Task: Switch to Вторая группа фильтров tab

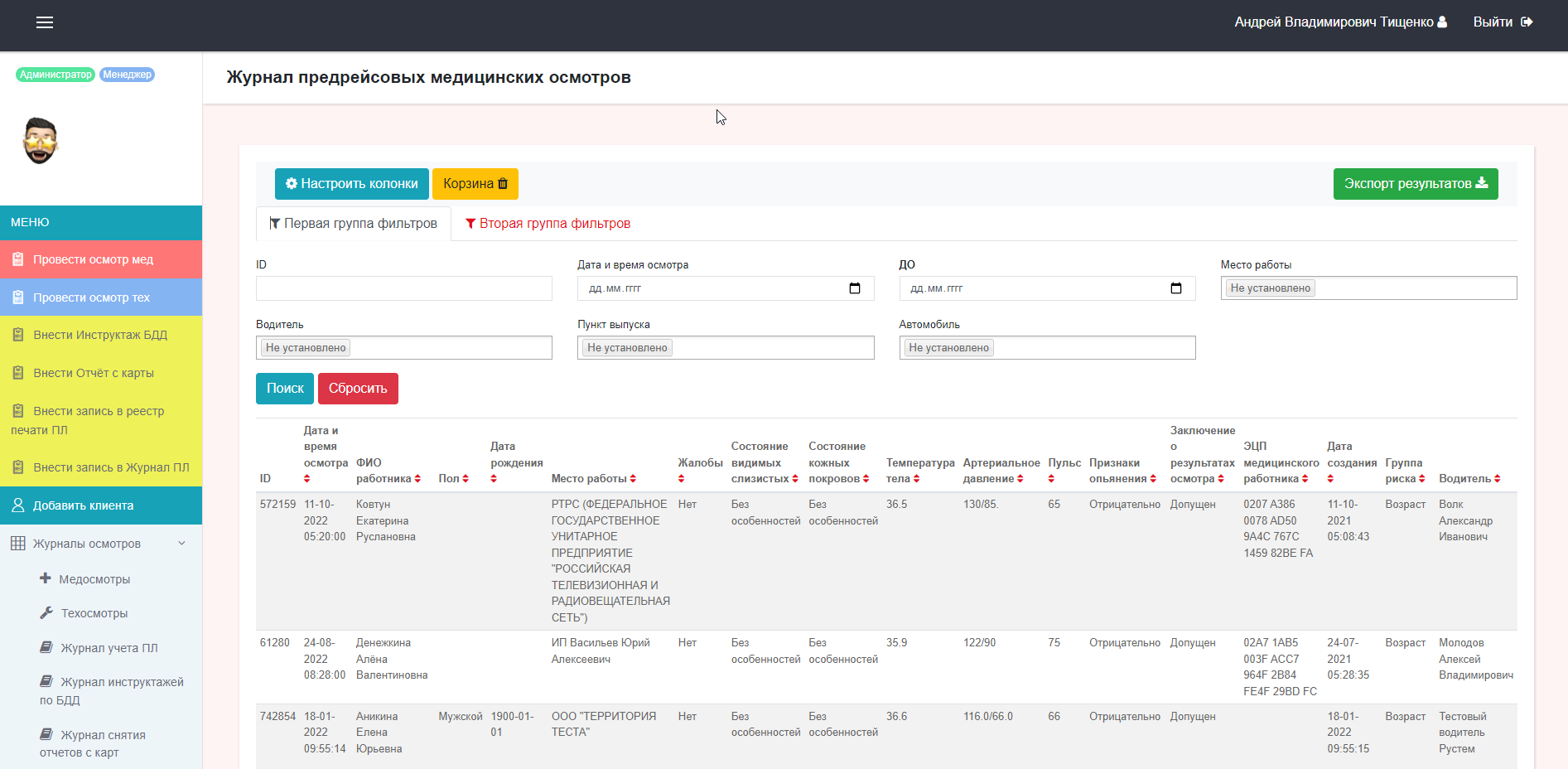Action: tap(548, 224)
